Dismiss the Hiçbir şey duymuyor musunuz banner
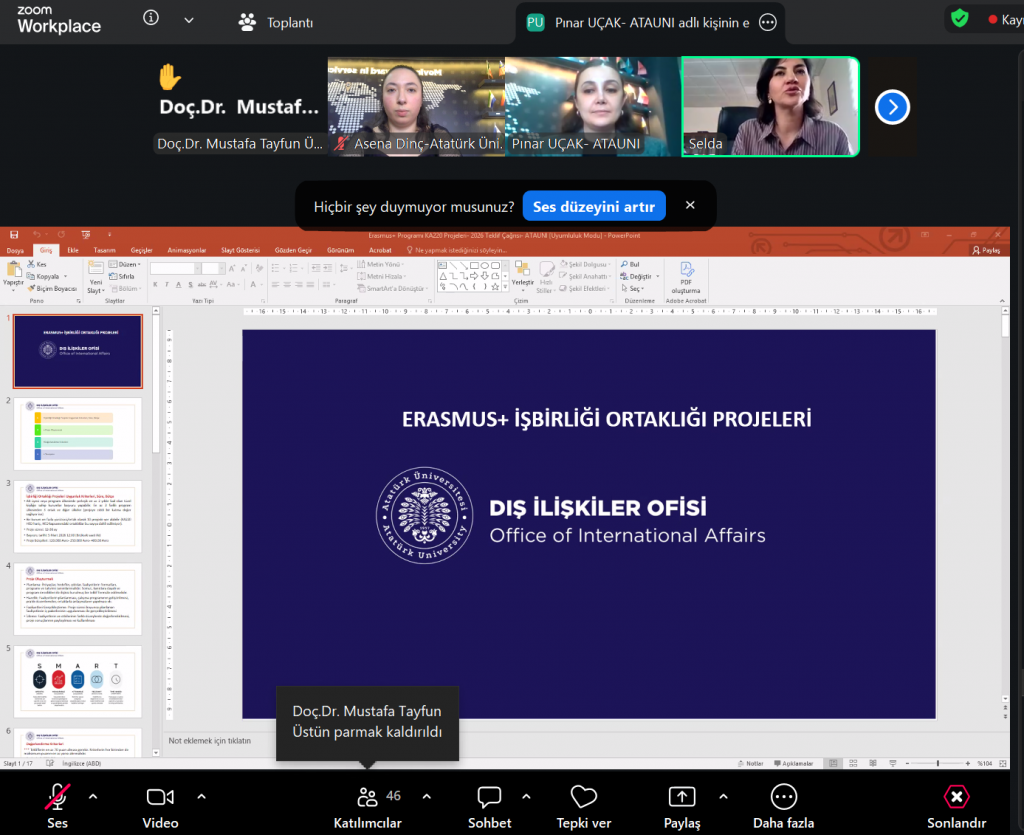This screenshot has height=835, width=1024. coord(690,205)
